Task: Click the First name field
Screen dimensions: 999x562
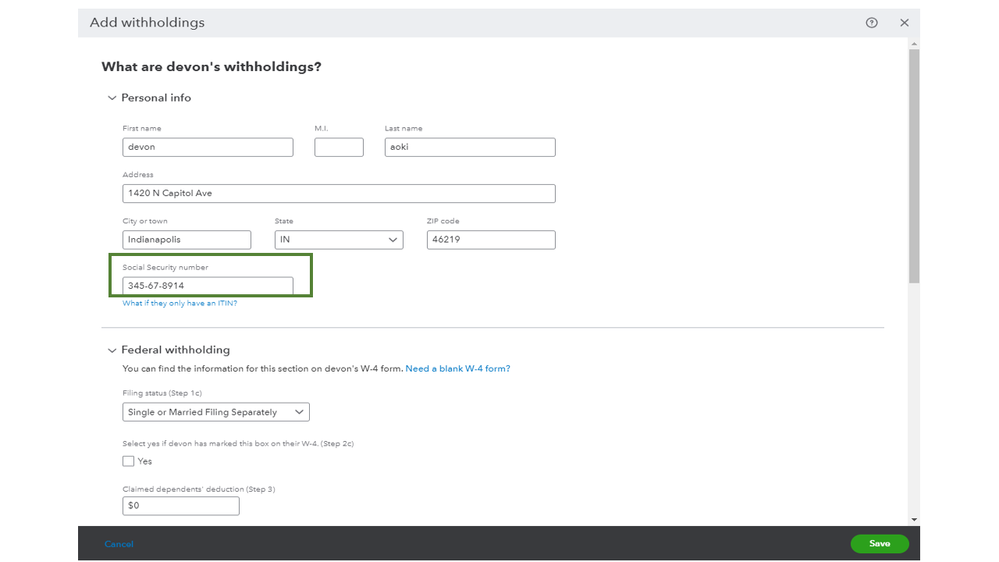Action: click(208, 147)
